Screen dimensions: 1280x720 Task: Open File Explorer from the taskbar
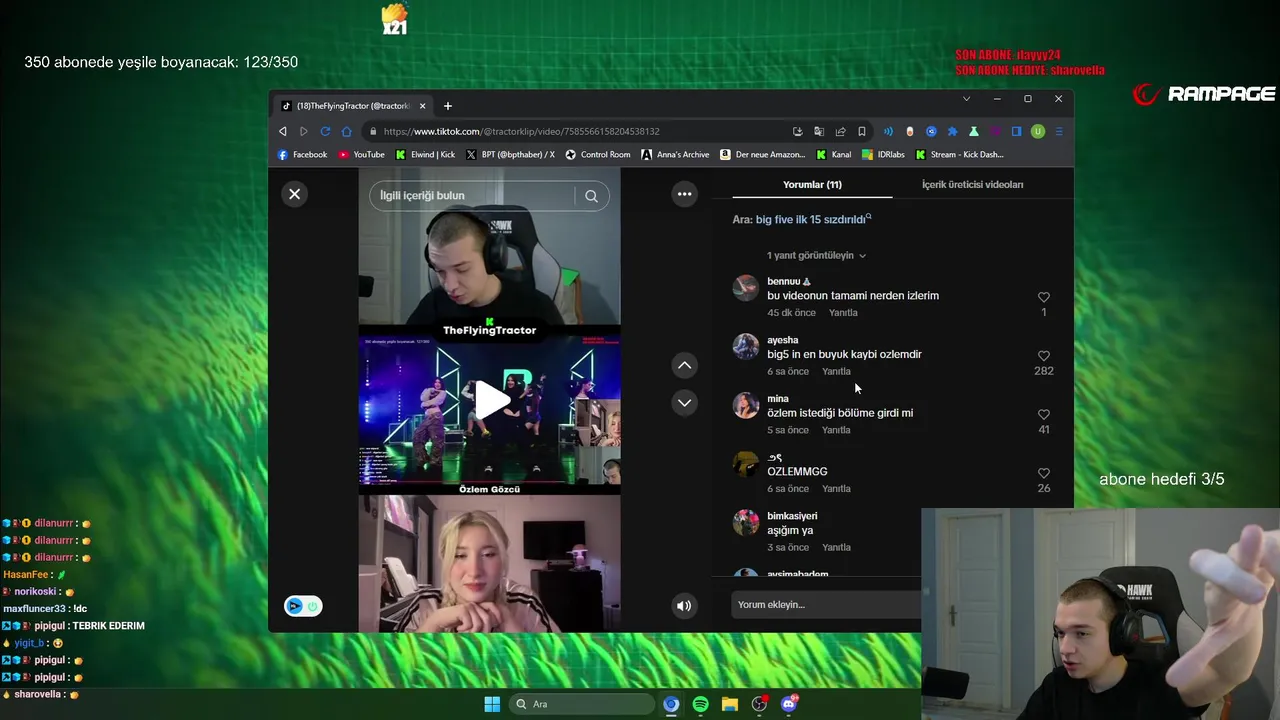pyautogui.click(x=730, y=704)
